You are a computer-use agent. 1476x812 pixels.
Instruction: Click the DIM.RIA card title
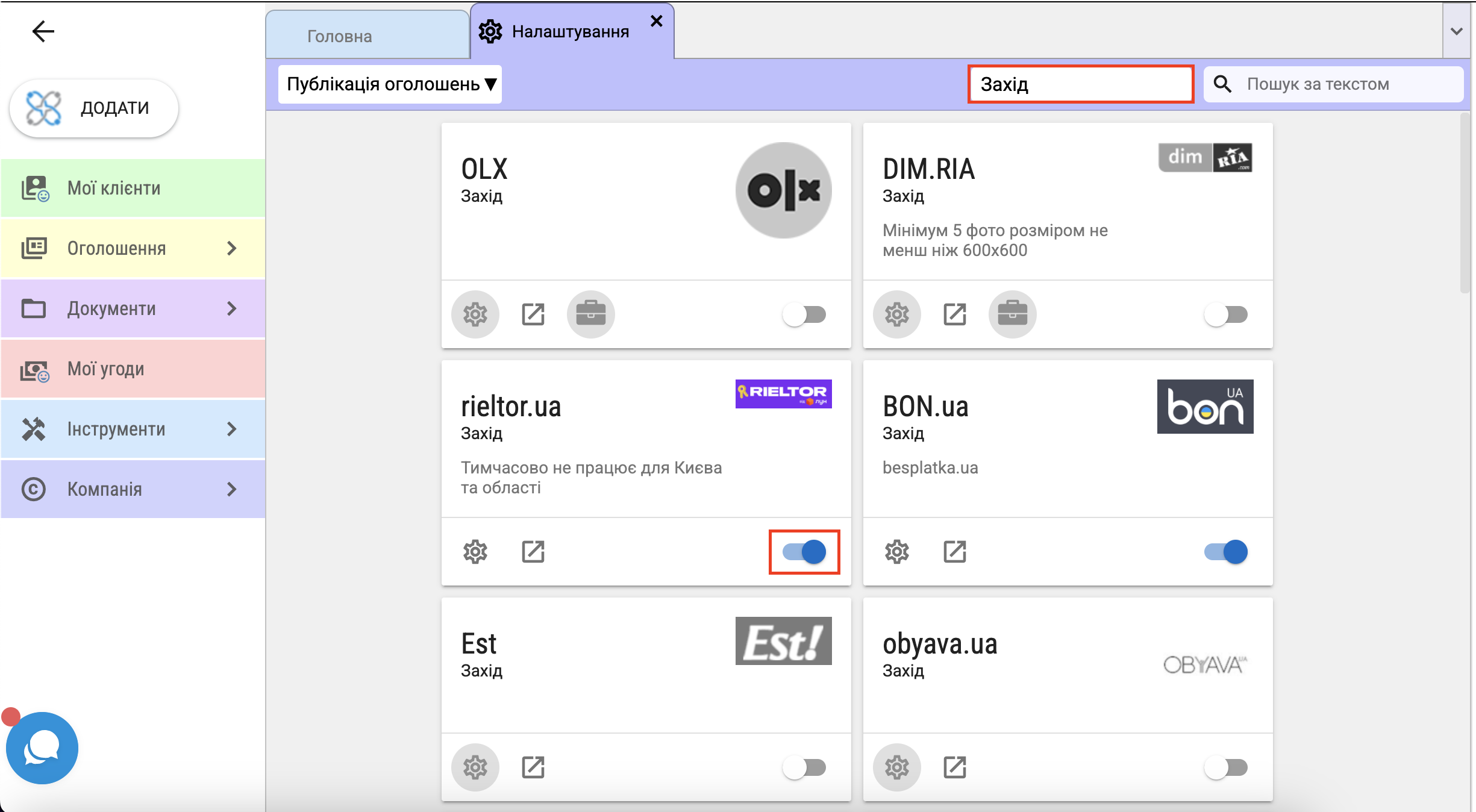[928, 169]
